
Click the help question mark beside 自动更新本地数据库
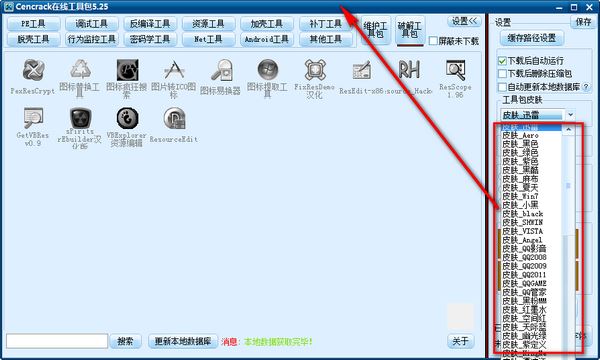coord(586,87)
